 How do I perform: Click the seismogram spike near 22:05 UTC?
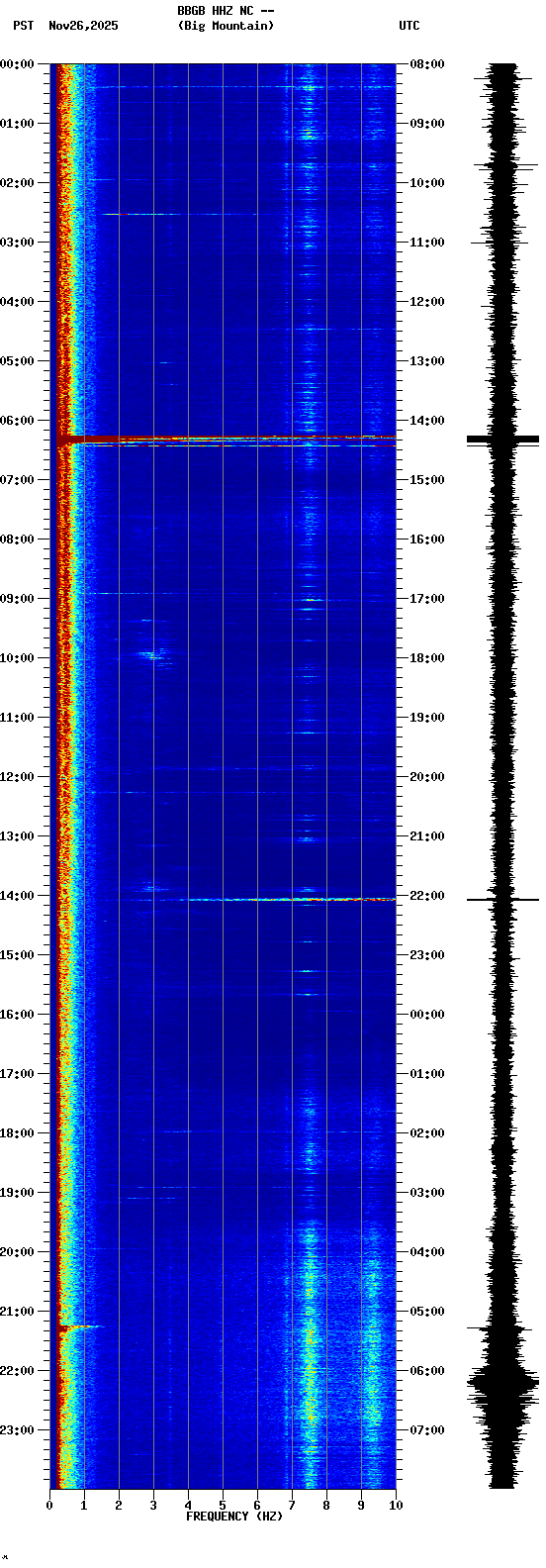(x=502, y=900)
